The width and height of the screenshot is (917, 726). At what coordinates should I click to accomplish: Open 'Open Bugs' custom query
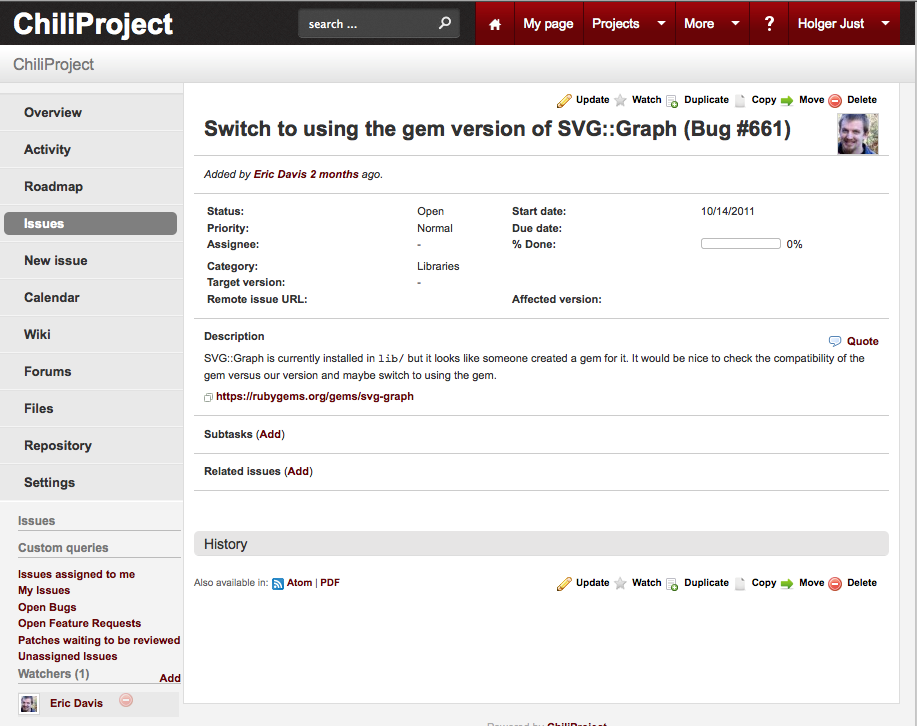pos(47,607)
